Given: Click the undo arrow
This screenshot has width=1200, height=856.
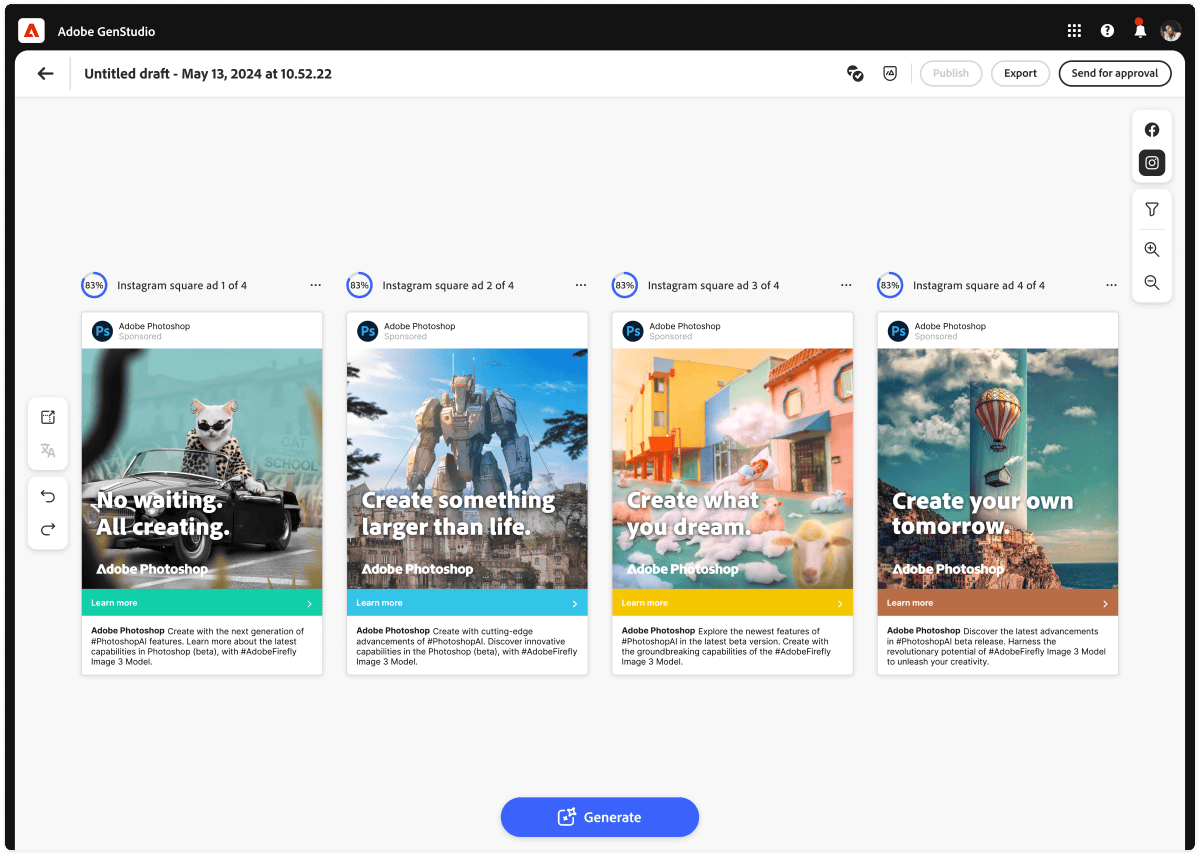Looking at the screenshot, I should click(x=48, y=496).
